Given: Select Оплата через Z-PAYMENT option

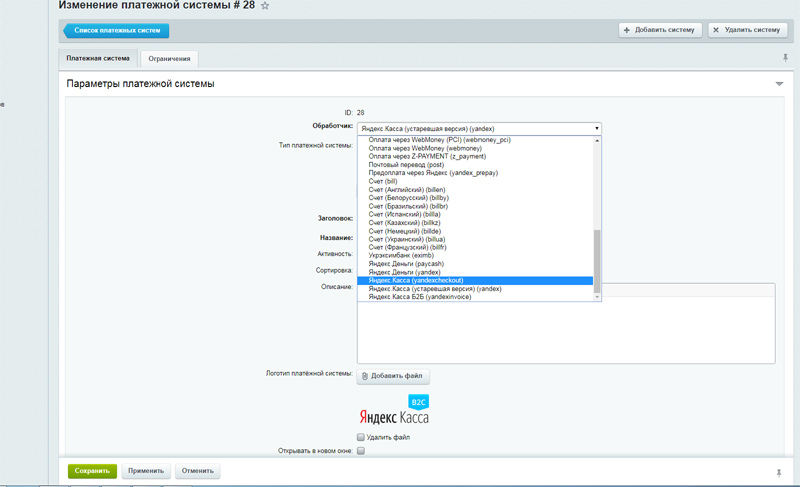Looking at the screenshot, I should point(476,157).
